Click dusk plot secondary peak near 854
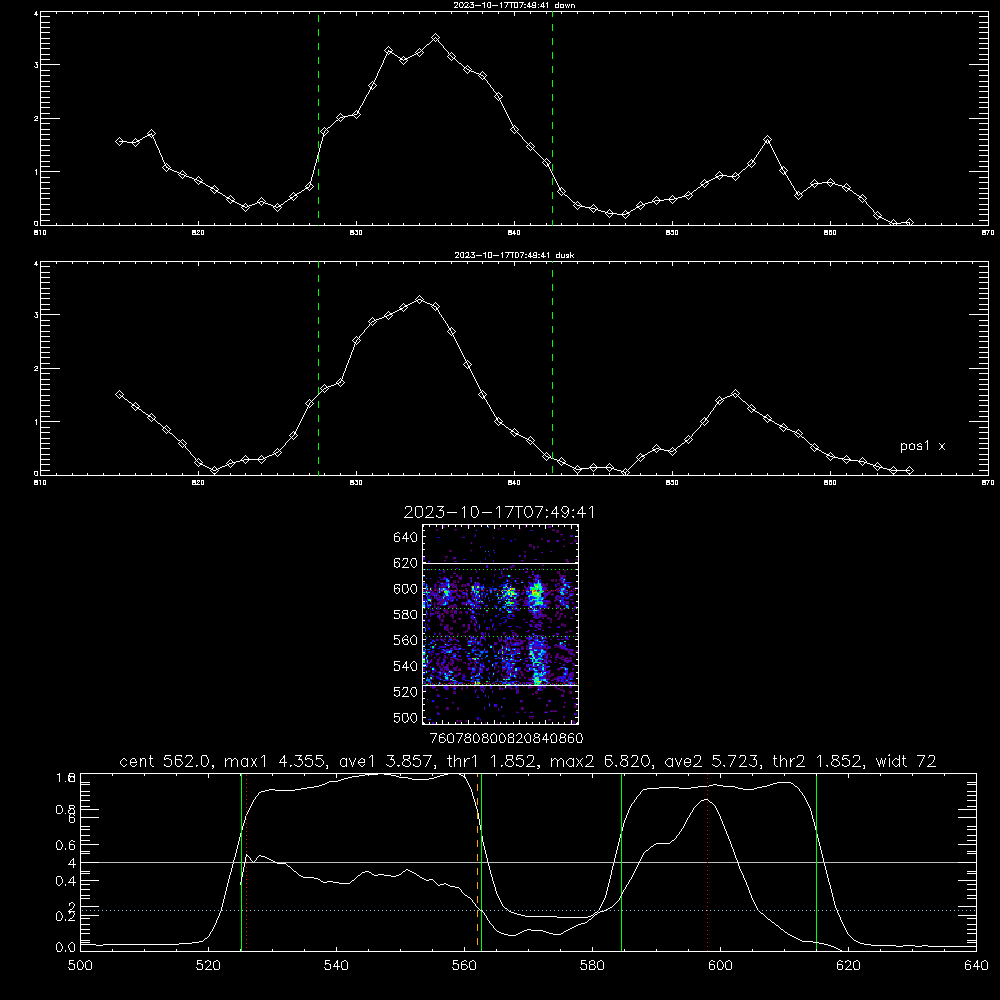 click(735, 394)
